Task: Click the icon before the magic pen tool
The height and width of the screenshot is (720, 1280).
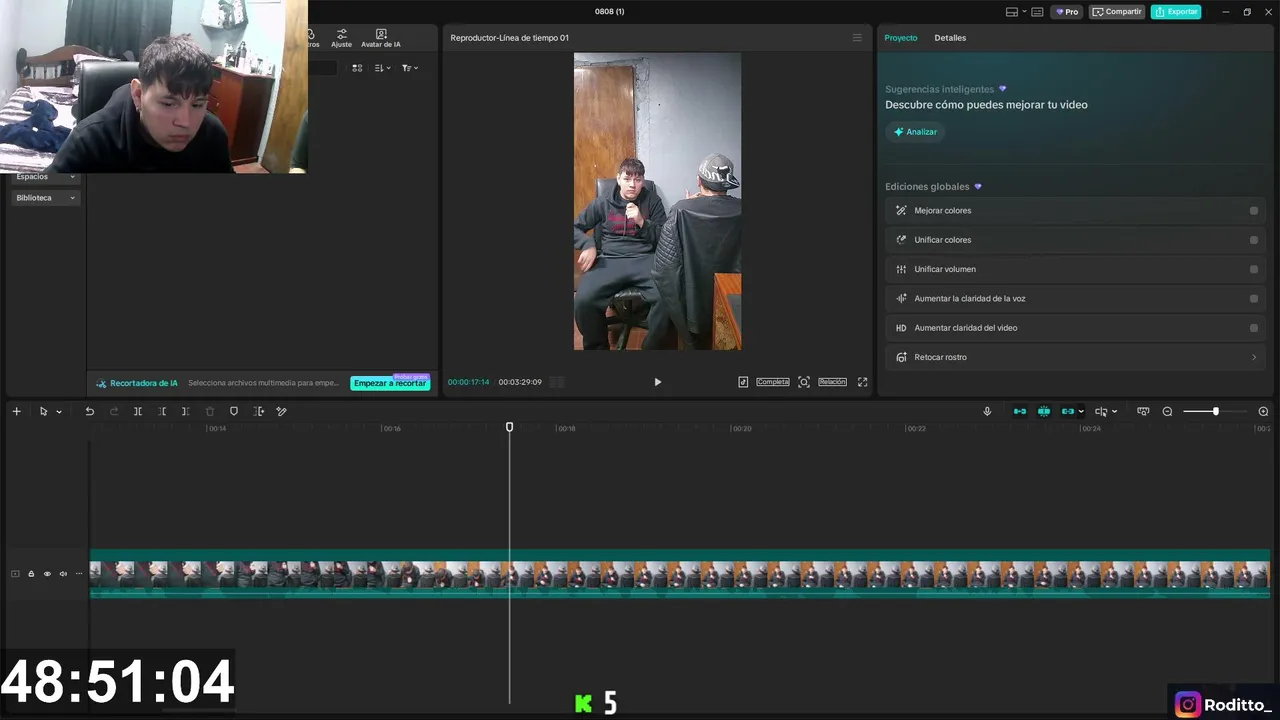Action: tap(259, 411)
